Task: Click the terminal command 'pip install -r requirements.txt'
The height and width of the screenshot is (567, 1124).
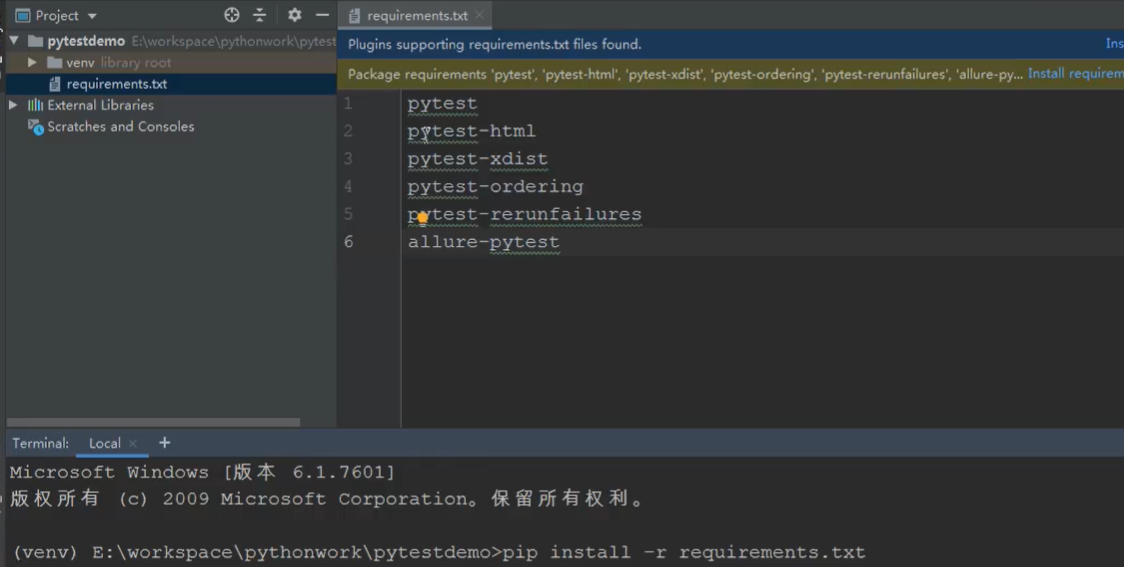Action: (684, 553)
